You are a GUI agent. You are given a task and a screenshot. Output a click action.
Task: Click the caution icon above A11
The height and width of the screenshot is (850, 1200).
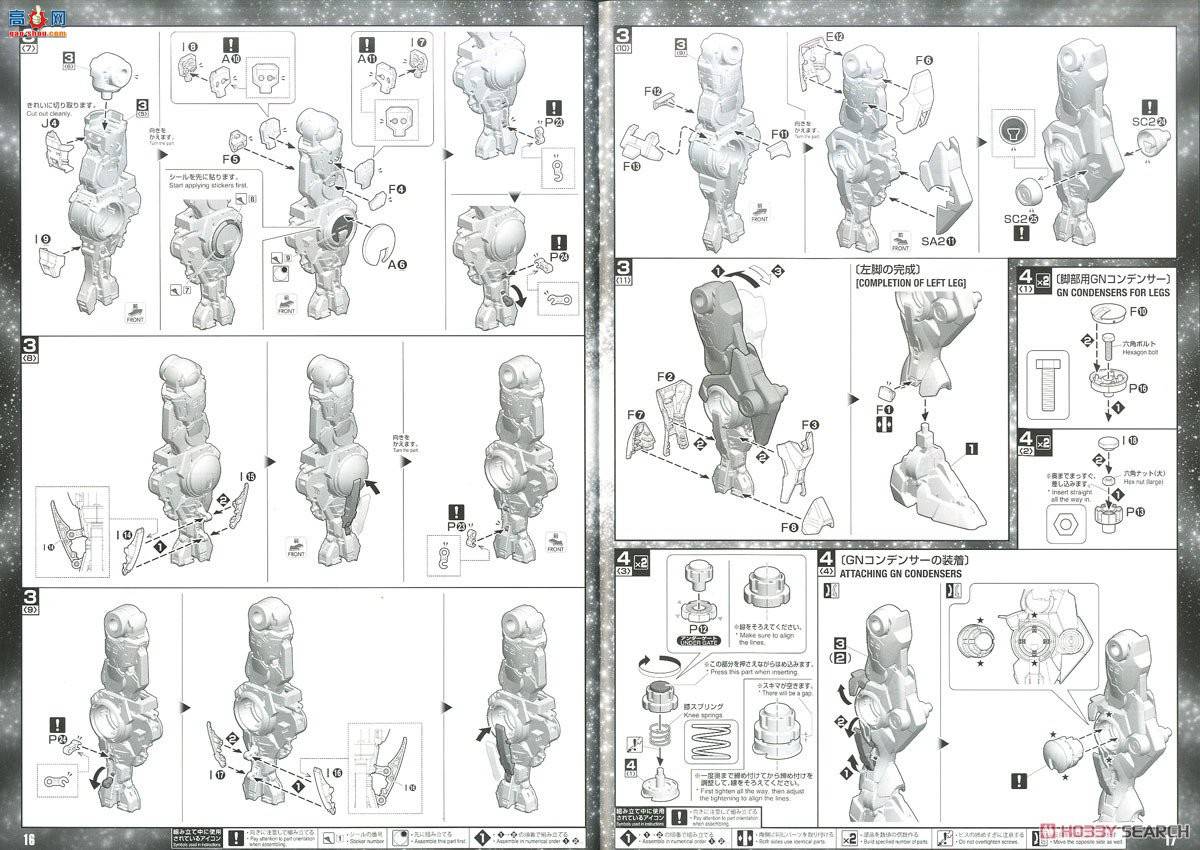[x=367, y=44]
